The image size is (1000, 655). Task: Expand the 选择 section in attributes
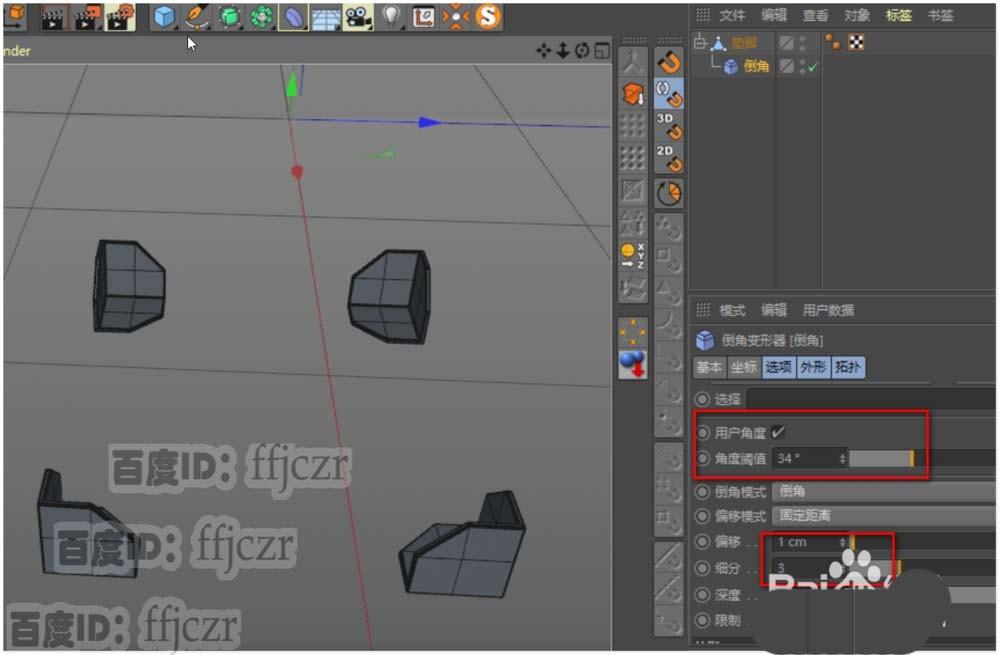703,399
